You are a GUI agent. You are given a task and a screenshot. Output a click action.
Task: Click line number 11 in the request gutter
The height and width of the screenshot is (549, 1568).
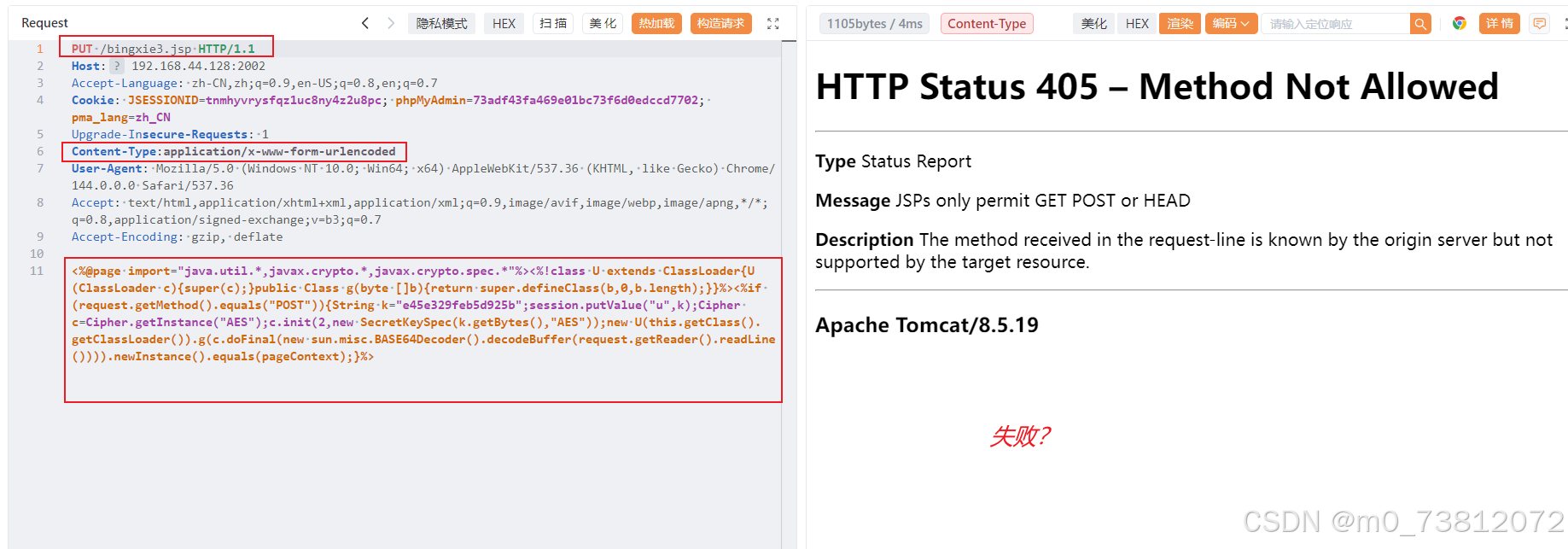(x=37, y=271)
